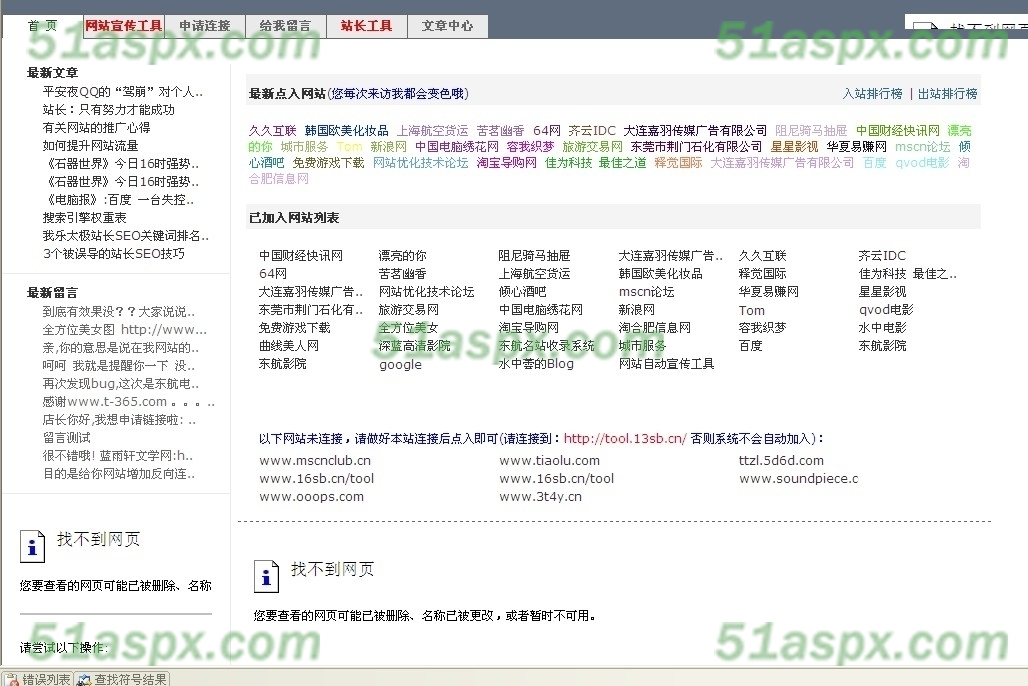The image size is (1028, 686).
Task: Open article 有关网站的推广心得
Action: click(x=96, y=128)
